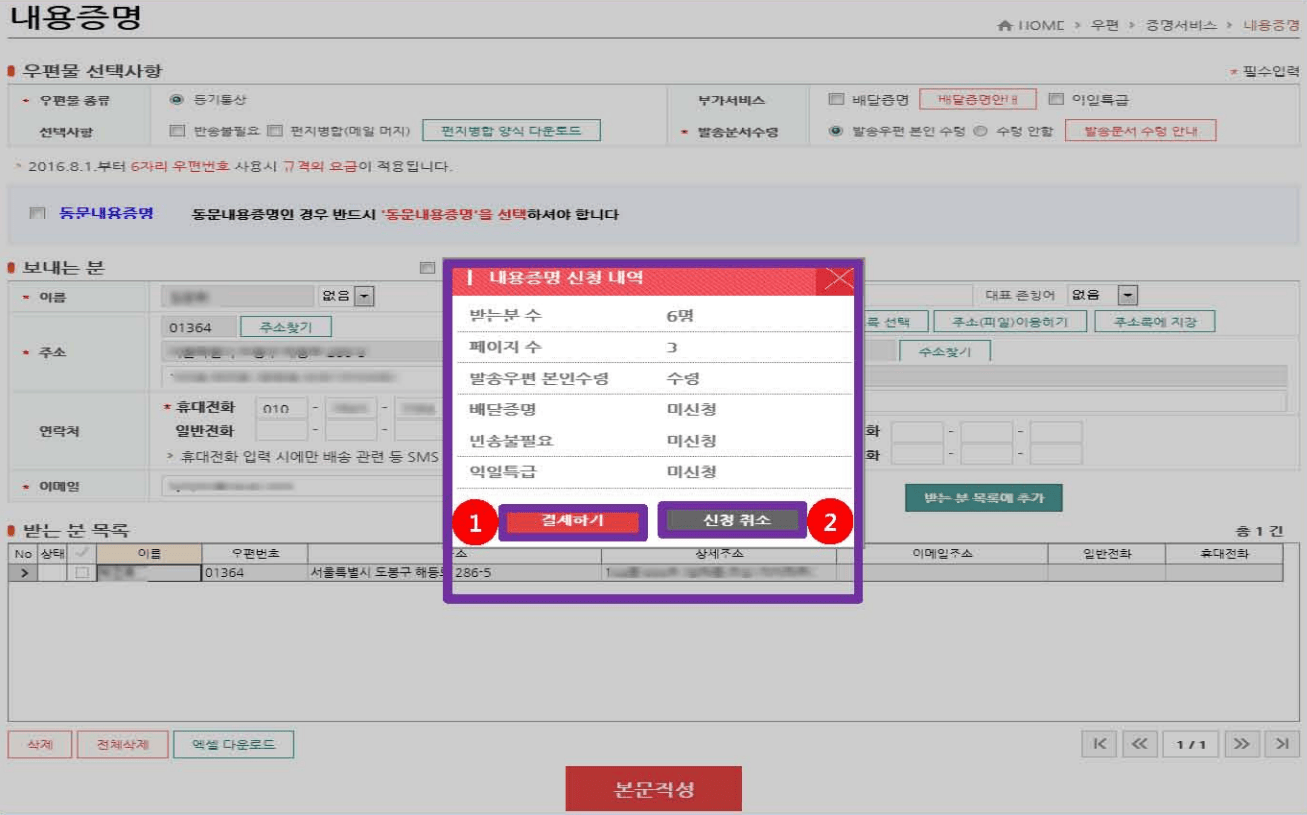Click the row indicator arrow in recipient list
This screenshot has height=815, width=1307.
click(22, 573)
